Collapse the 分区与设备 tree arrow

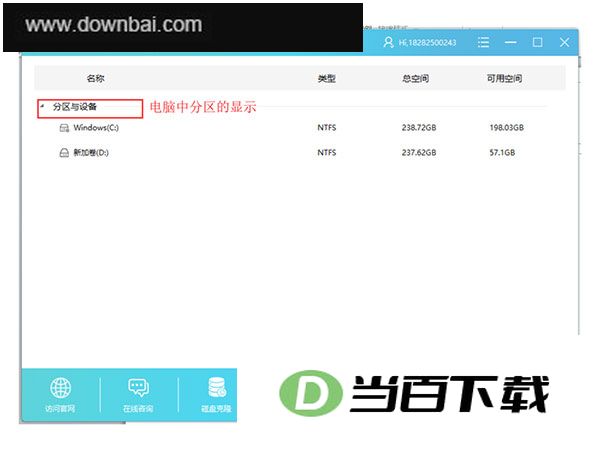tap(42, 106)
